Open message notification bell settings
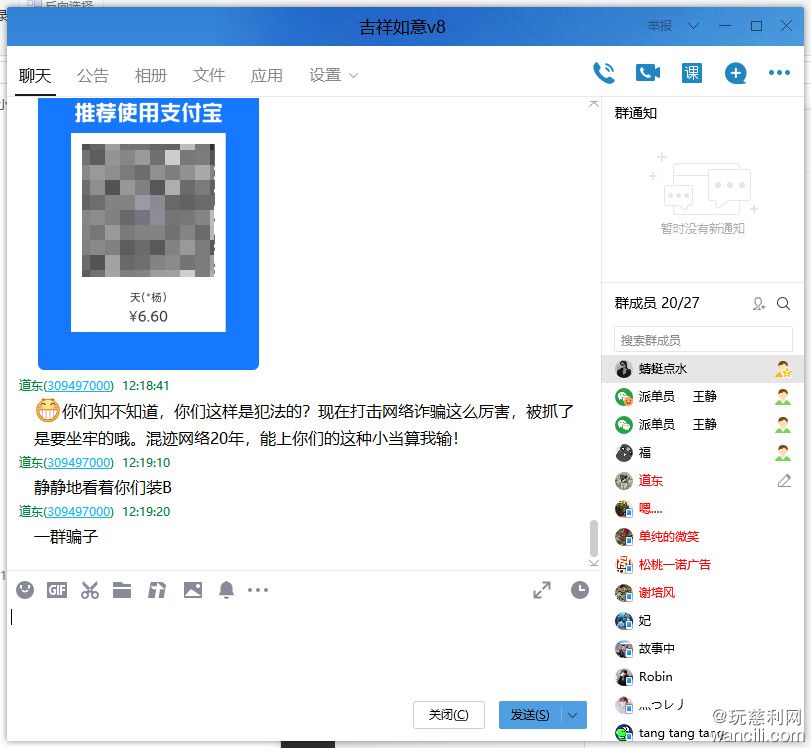Screen dimensions: 811x748 (226, 590)
